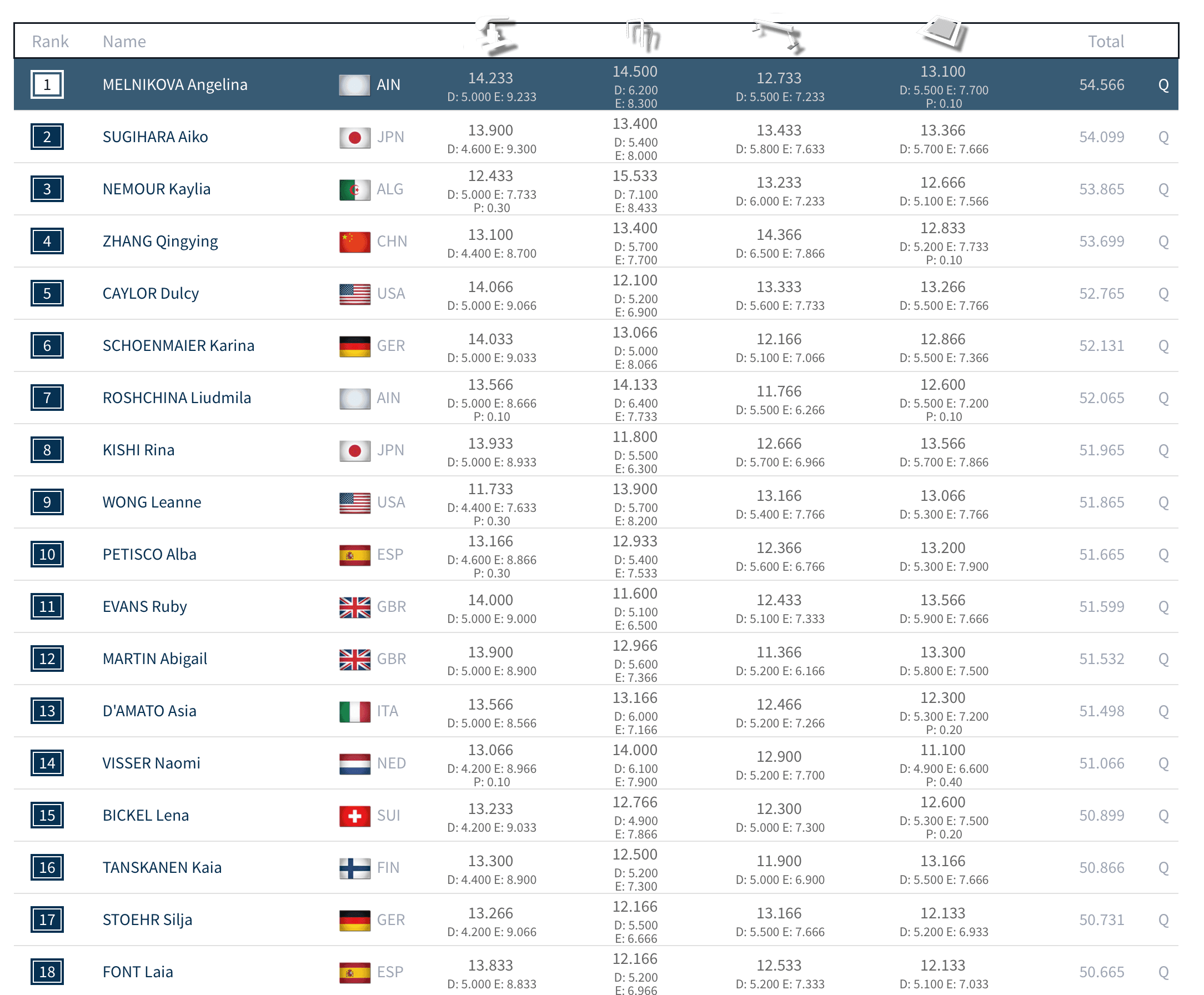Open athlete MELNIKOVA Angelina's name link
1204x995 pixels.
pos(175,85)
